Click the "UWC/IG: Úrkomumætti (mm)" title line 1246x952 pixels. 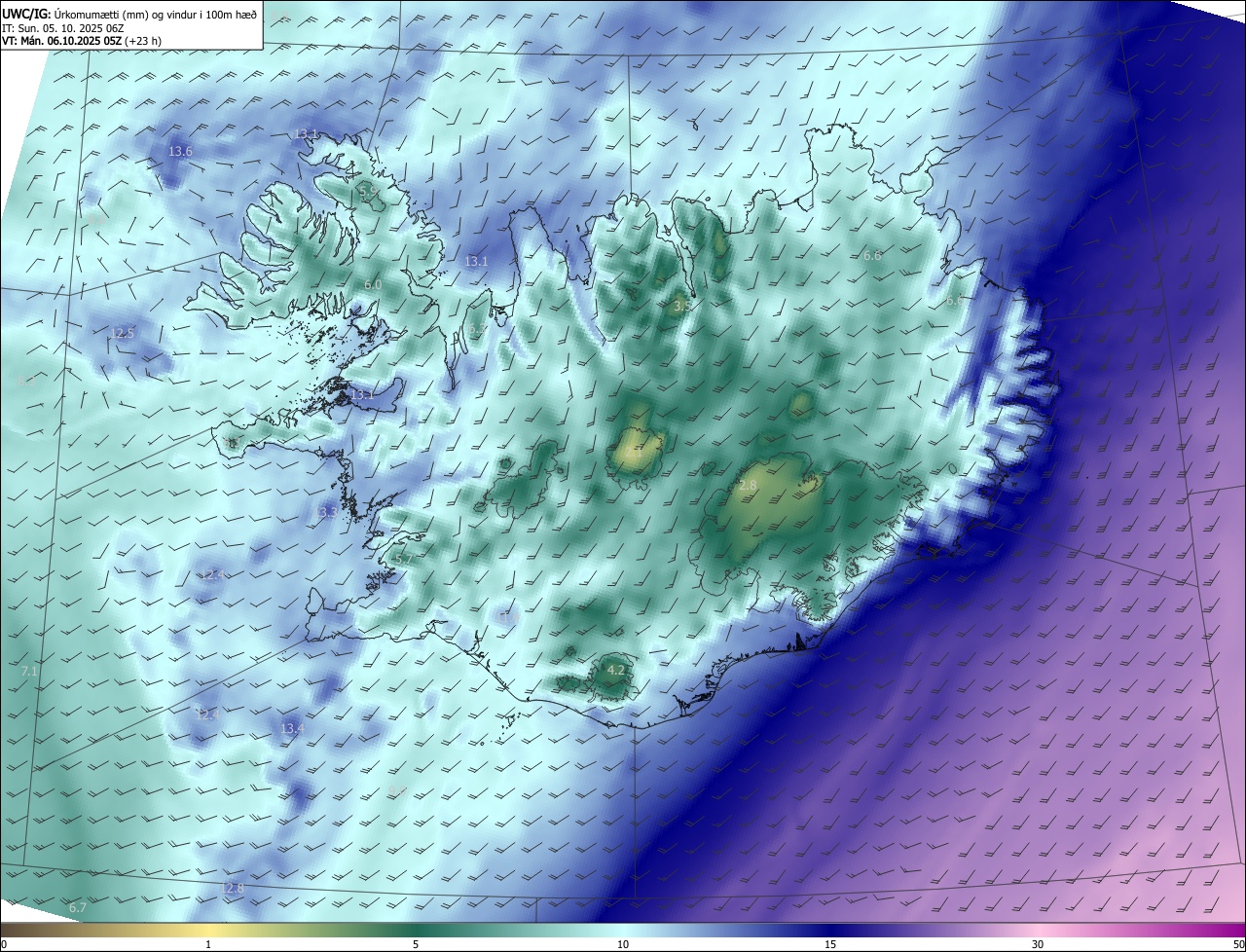tap(130, 14)
